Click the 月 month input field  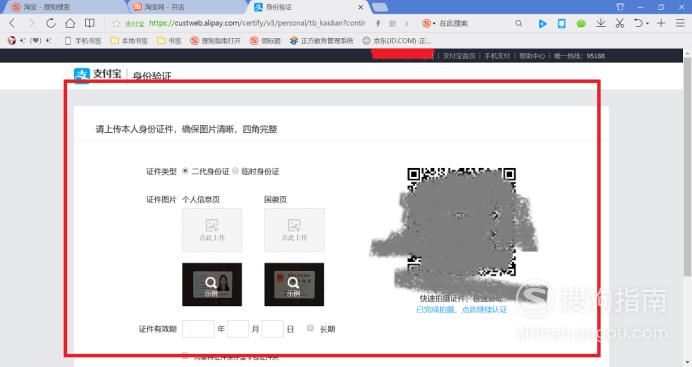[x=238, y=329]
